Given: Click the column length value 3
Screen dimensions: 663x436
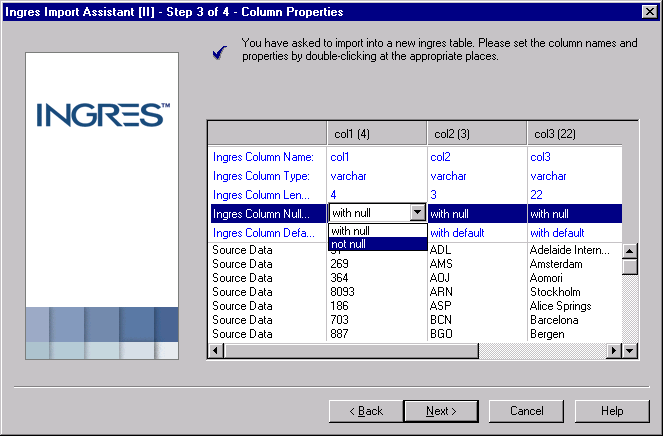Looking at the screenshot, I should (477, 195).
